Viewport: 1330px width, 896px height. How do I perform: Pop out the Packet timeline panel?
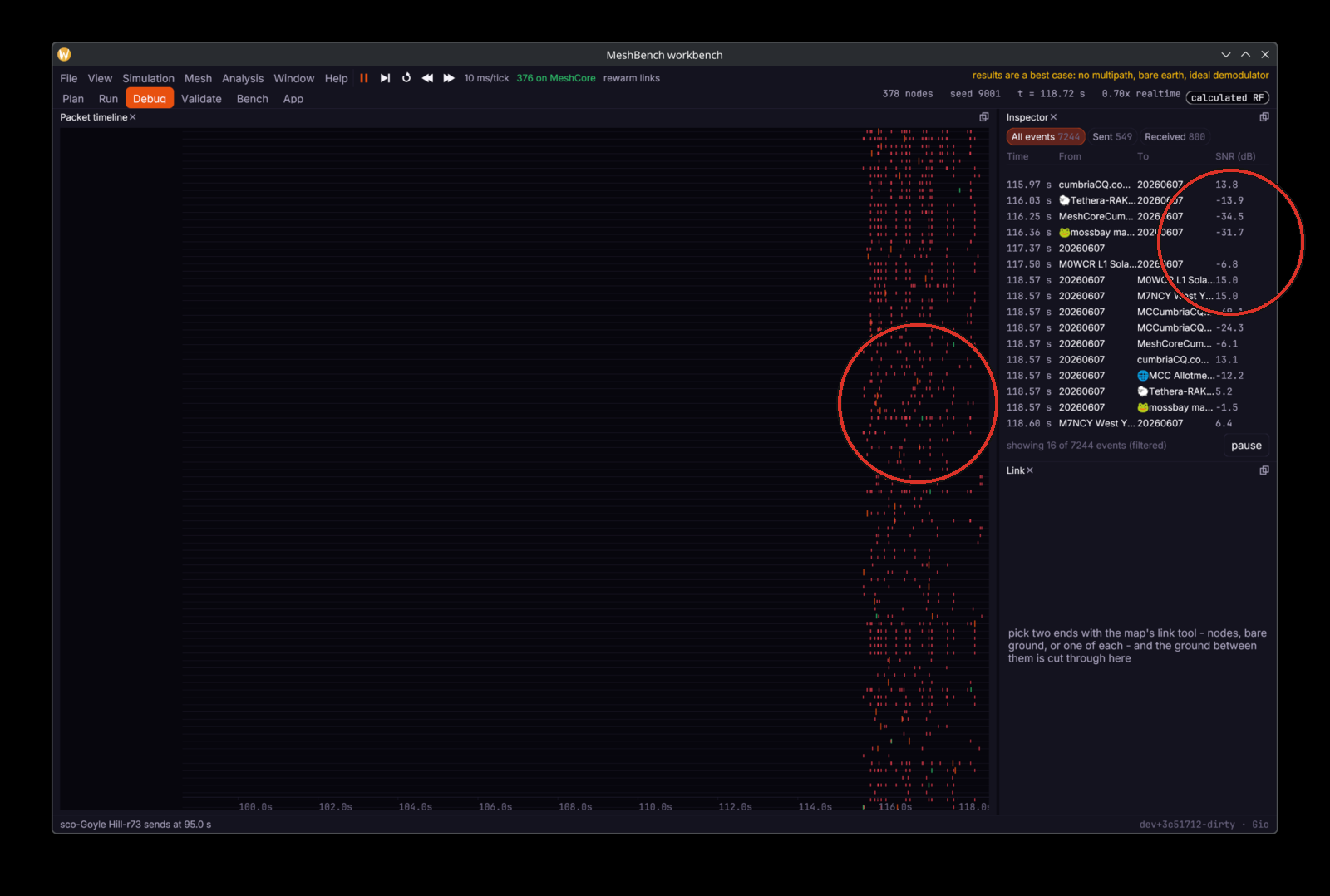984,117
